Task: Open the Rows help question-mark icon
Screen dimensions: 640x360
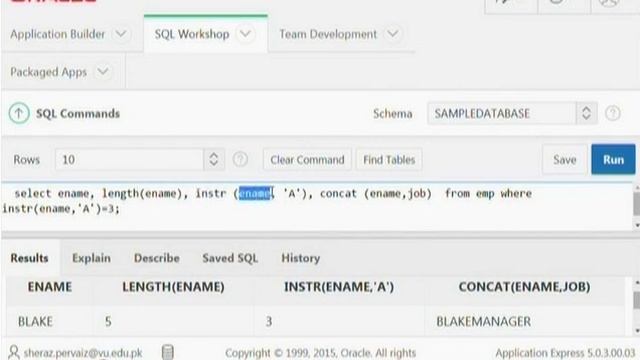Action: [x=240, y=159]
